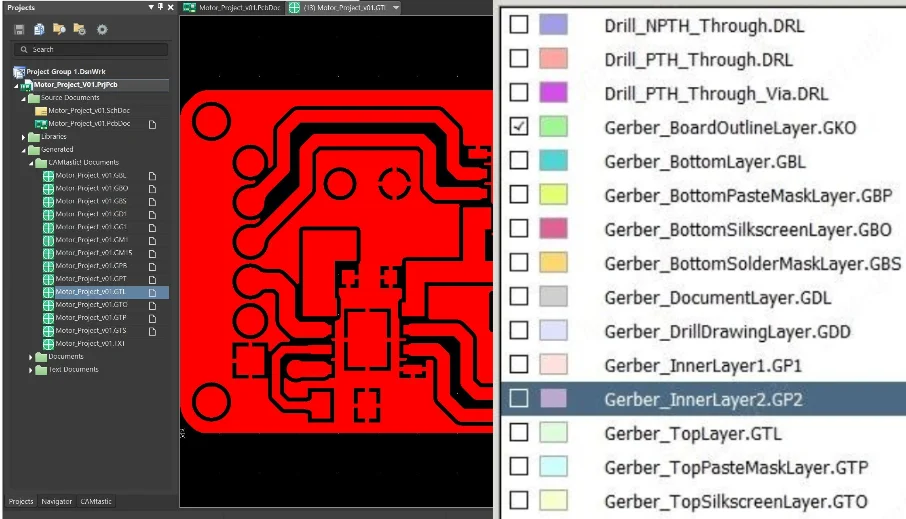Image resolution: width=906 pixels, height=519 pixels.
Task: Click the Save icon in Projects toolbar
Action: (x=19, y=30)
